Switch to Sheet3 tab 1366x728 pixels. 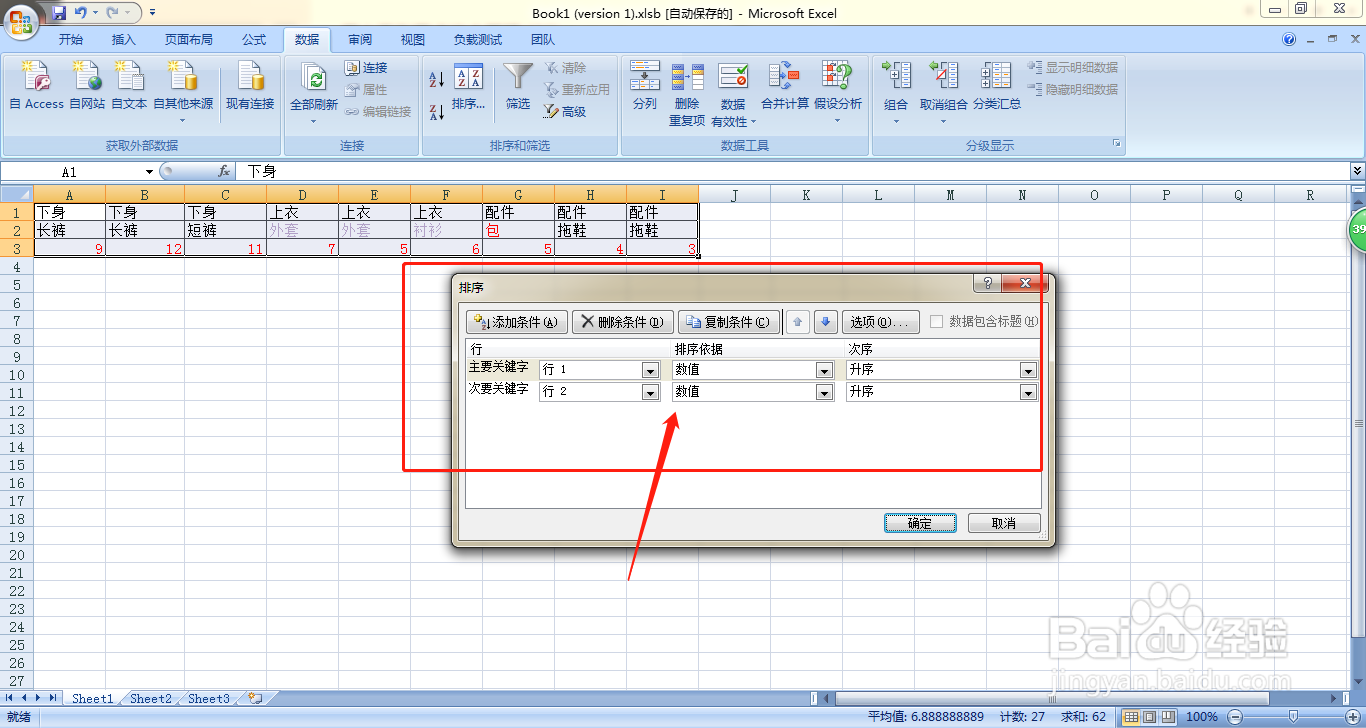tap(209, 698)
